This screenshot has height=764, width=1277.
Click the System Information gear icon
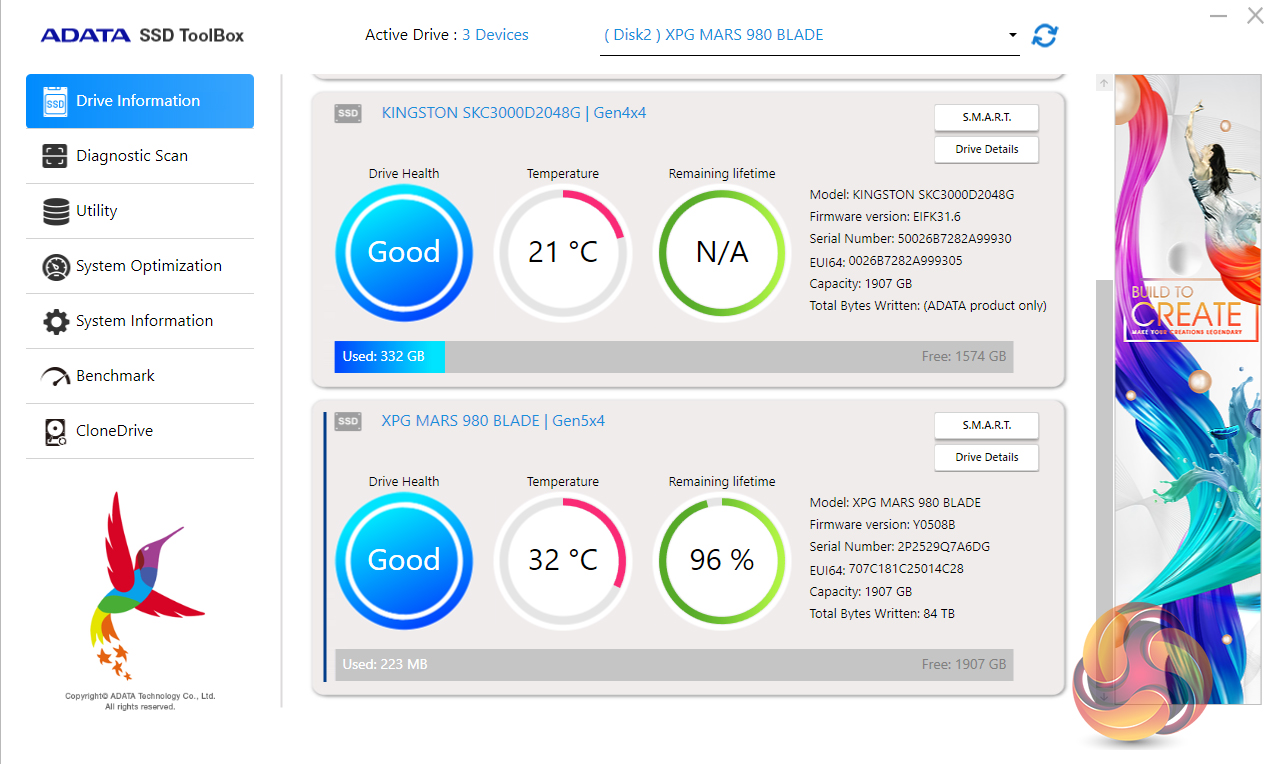tap(56, 321)
